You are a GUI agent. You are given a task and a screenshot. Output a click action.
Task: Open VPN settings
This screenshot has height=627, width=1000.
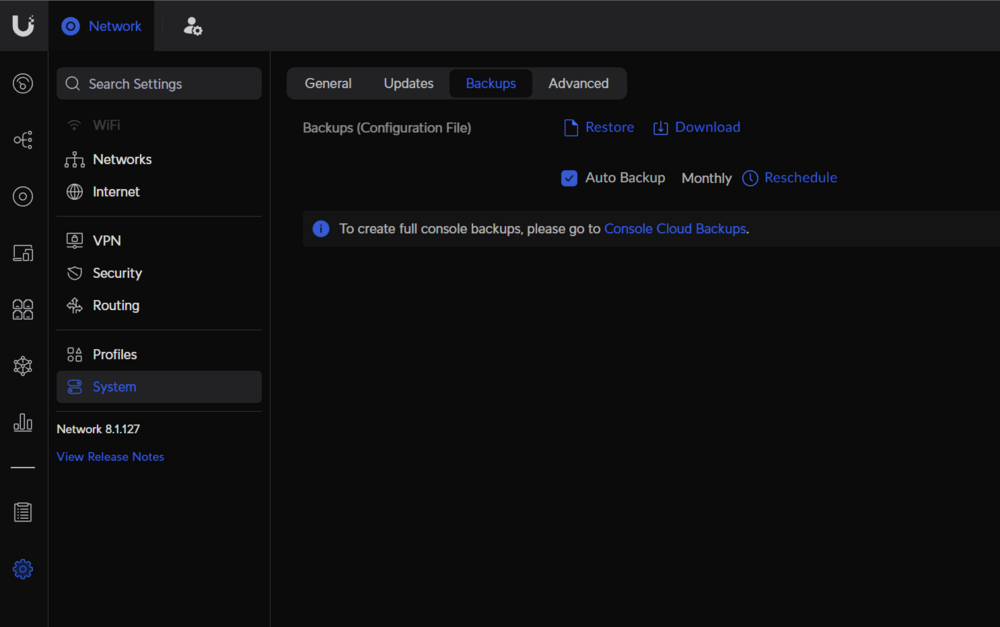[x=159, y=240]
